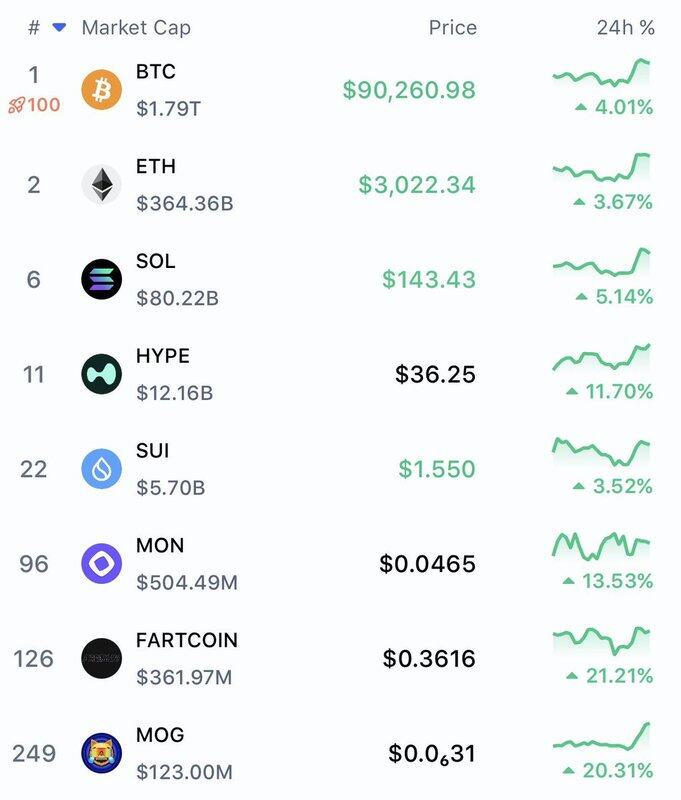Click the SOL 5.14% change value
This screenshot has width=681, height=800.
click(x=617, y=297)
